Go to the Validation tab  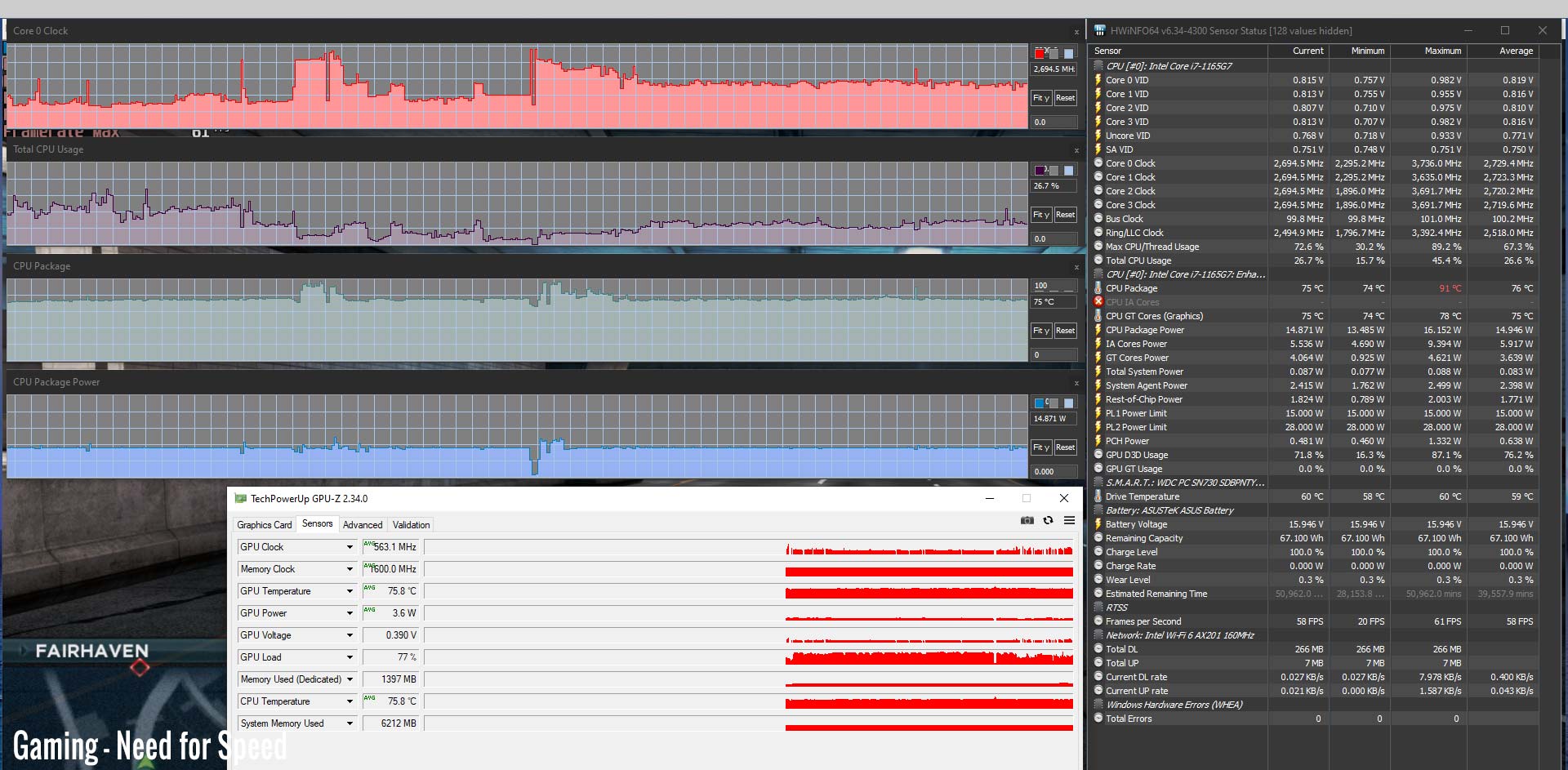point(411,525)
